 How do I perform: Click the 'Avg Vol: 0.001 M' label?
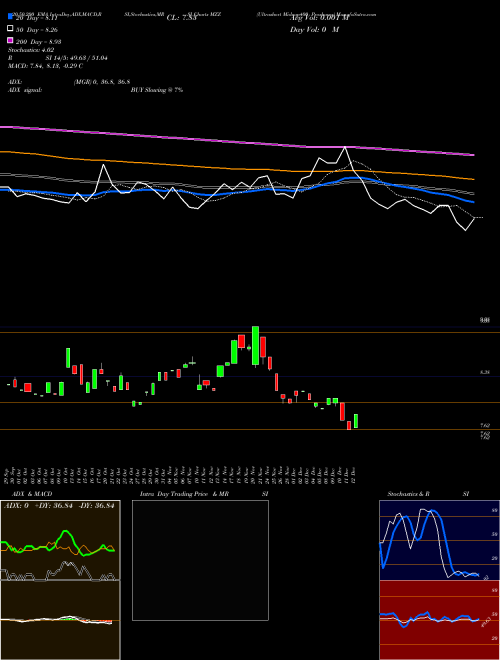coord(319,18)
